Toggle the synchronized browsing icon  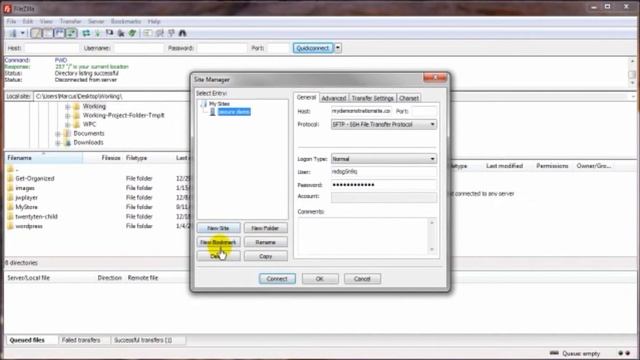[171, 33]
